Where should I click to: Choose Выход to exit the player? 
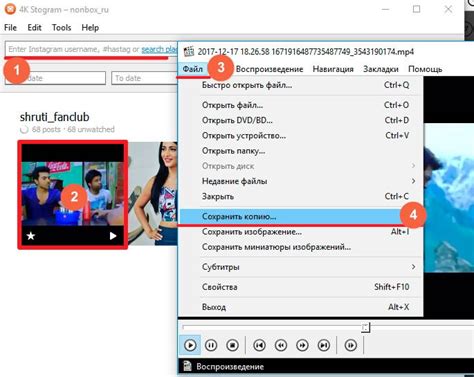(301, 307)
